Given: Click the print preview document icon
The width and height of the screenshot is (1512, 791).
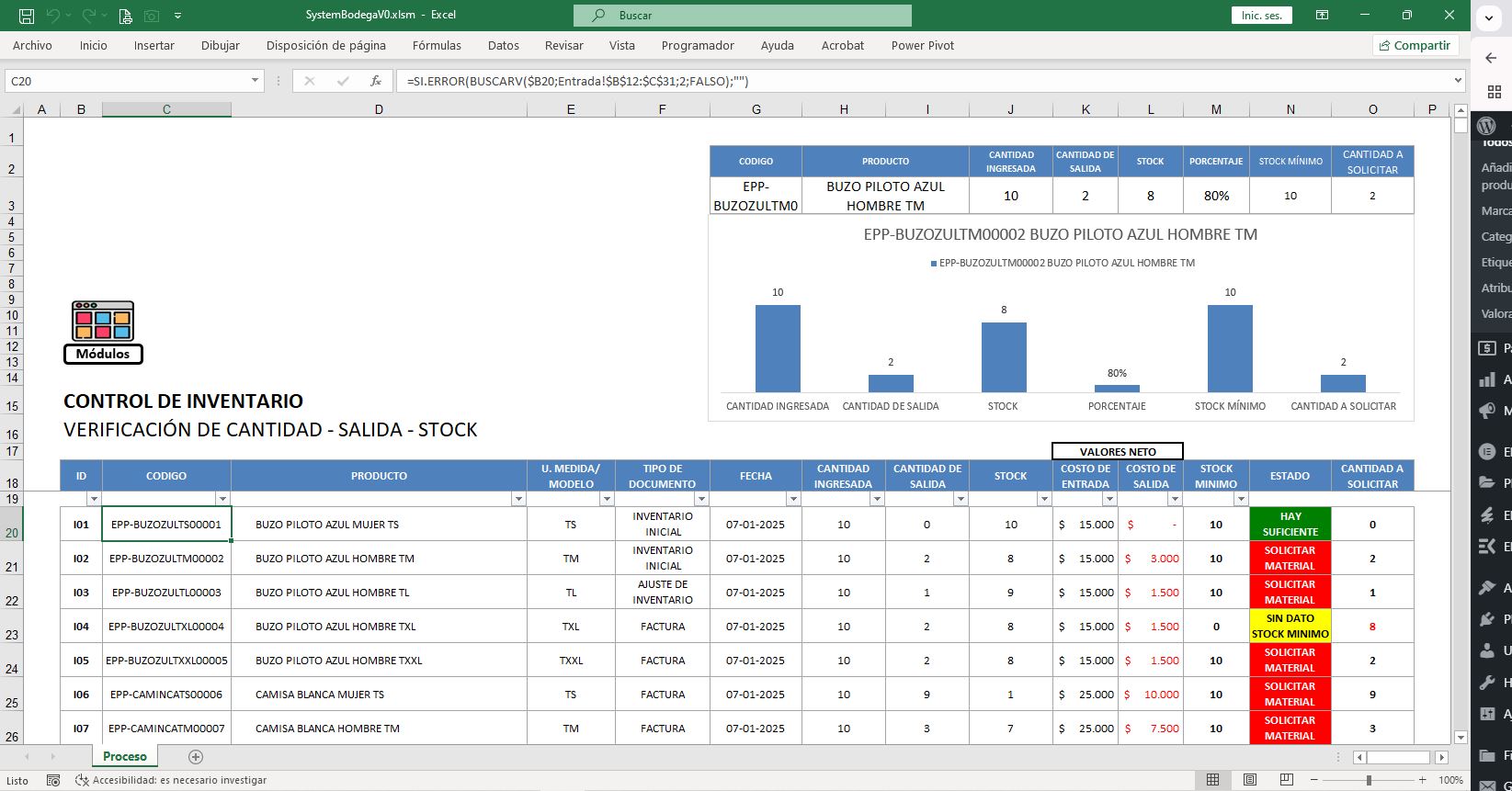Looking at the screenshot, I should [125, 16].
